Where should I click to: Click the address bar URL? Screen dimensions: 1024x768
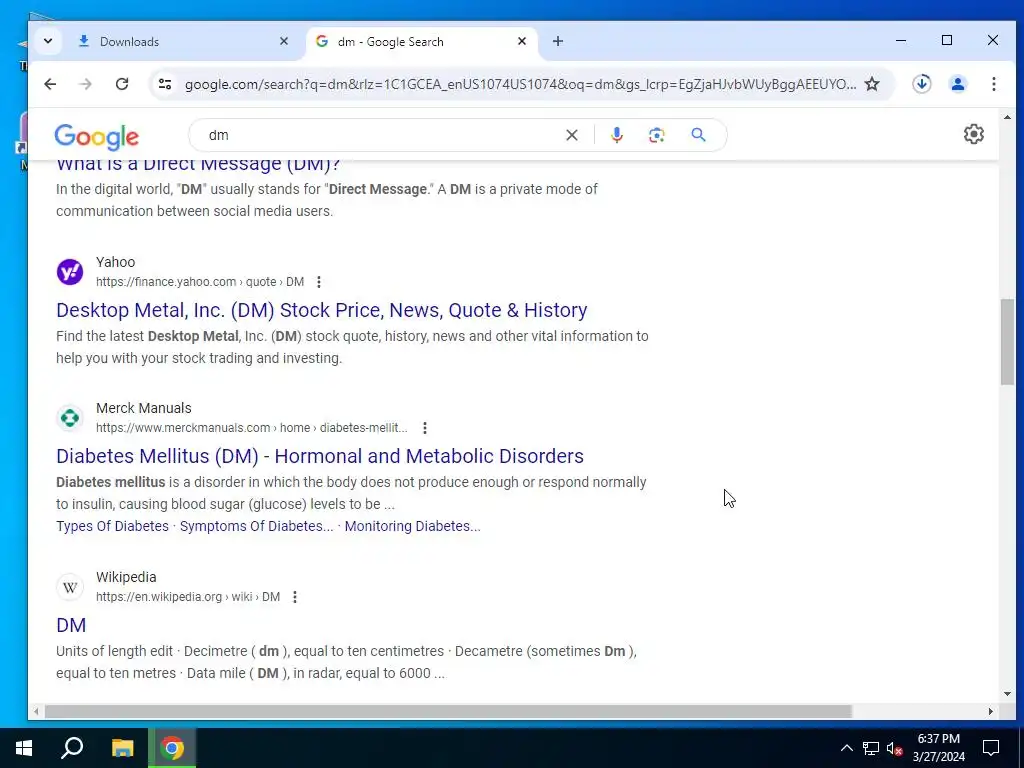point(520,84)
